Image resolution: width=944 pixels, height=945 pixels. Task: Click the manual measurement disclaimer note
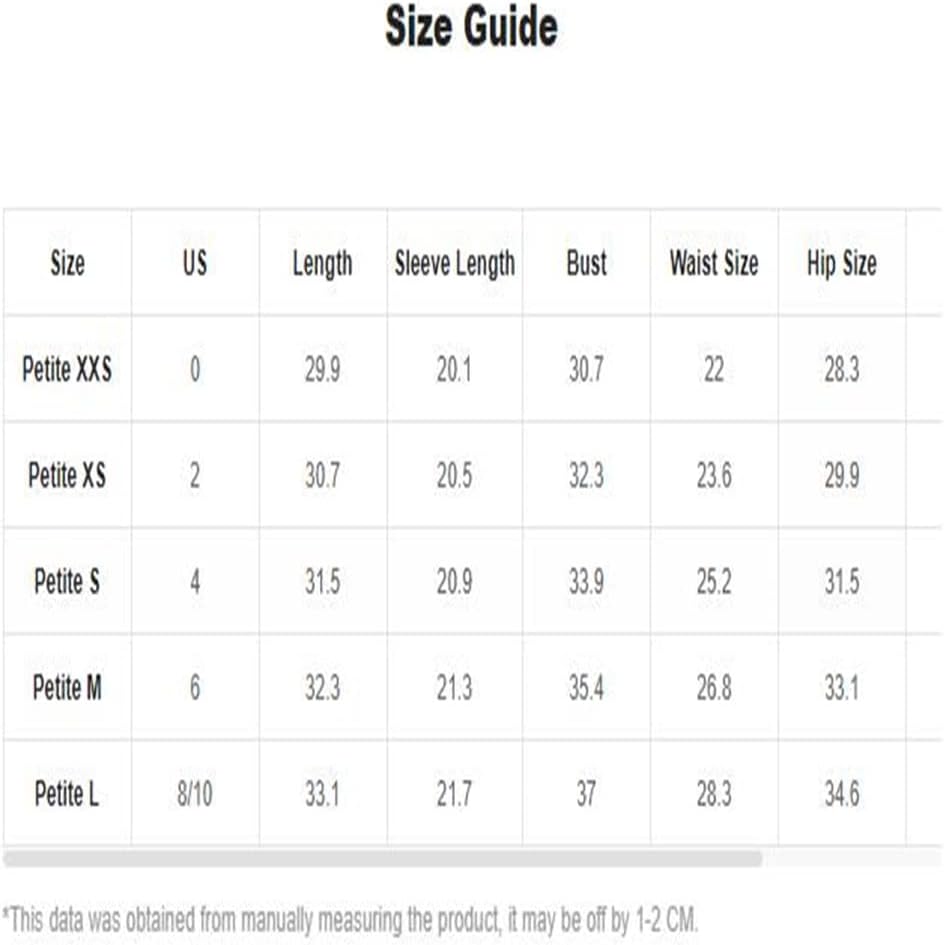[x=350, y=920]
